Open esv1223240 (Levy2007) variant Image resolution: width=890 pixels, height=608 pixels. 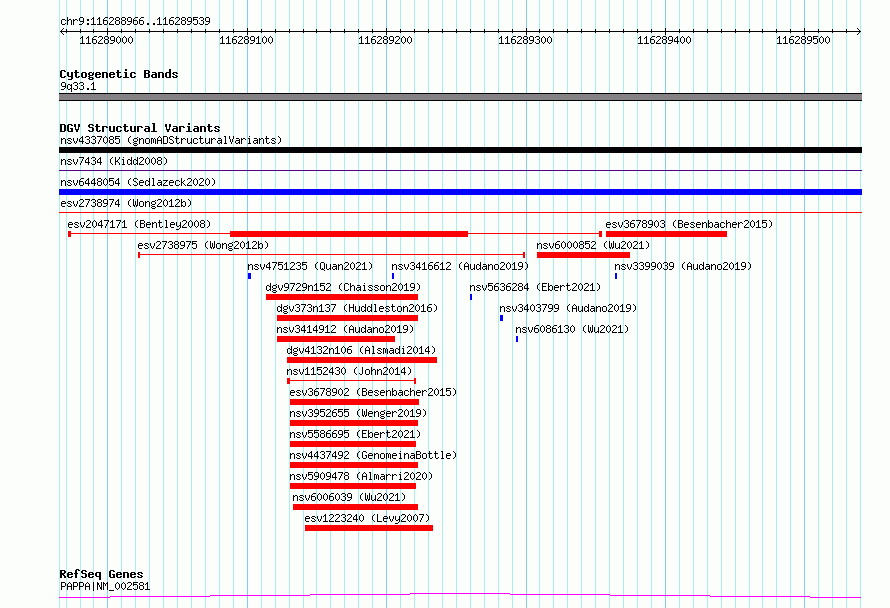point(367,518)
